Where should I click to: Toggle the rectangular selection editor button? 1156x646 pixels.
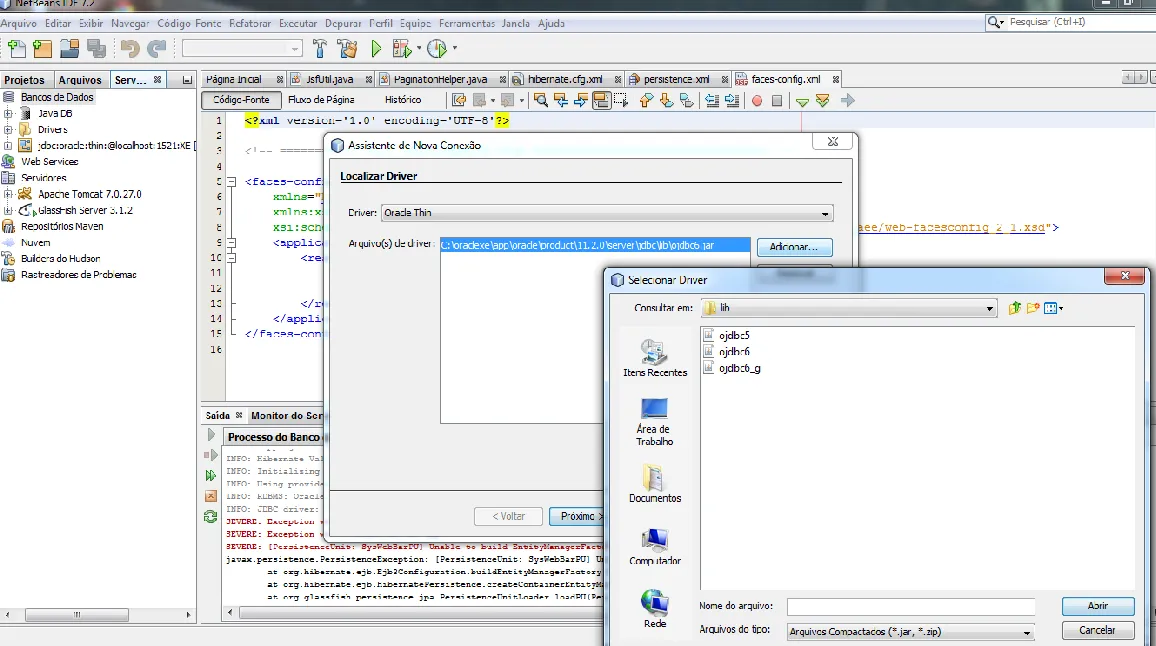coord(621,100)
